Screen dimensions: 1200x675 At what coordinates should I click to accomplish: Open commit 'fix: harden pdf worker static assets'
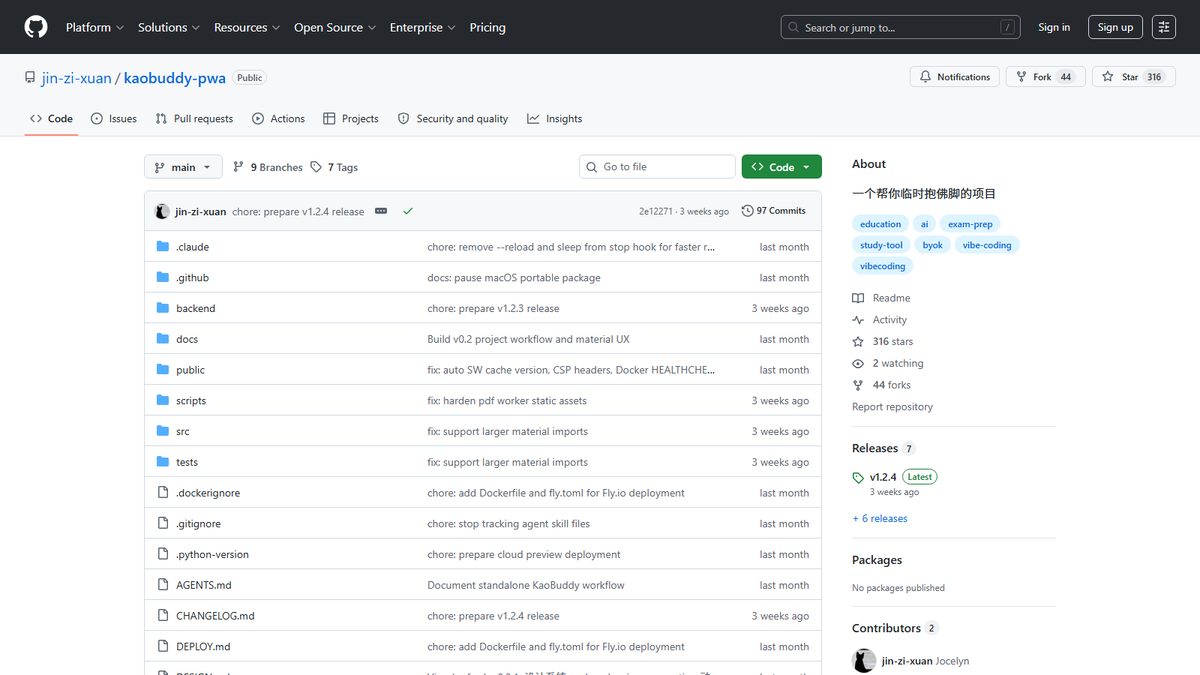(x=507, y=401)
